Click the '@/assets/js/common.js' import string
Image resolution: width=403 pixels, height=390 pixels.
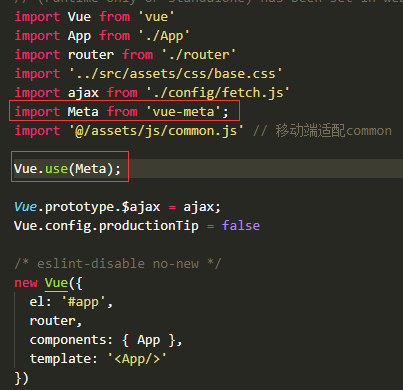pyautogui.click(x=156, y=131)
